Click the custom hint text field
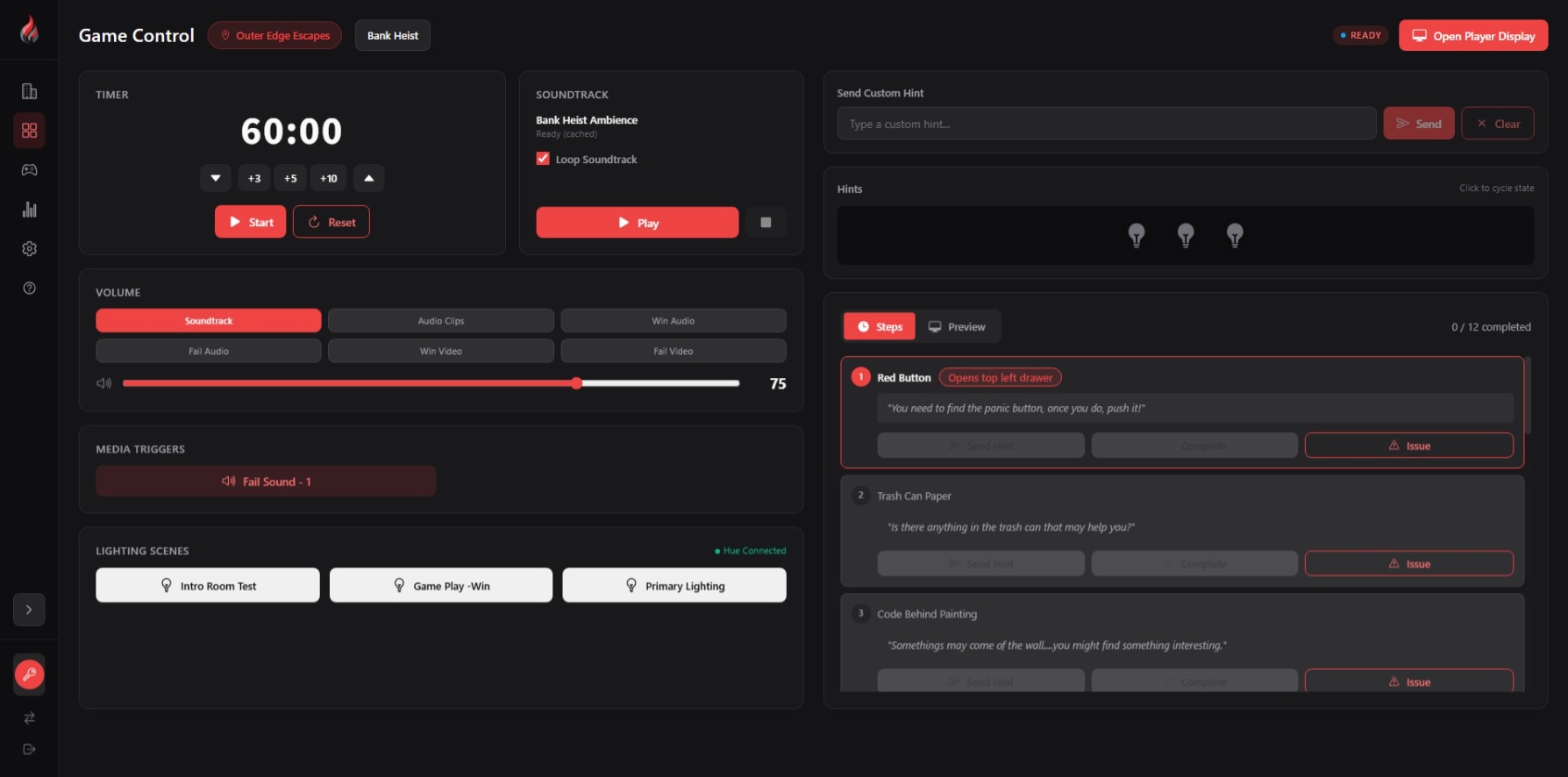 (x=1107, y=124)
